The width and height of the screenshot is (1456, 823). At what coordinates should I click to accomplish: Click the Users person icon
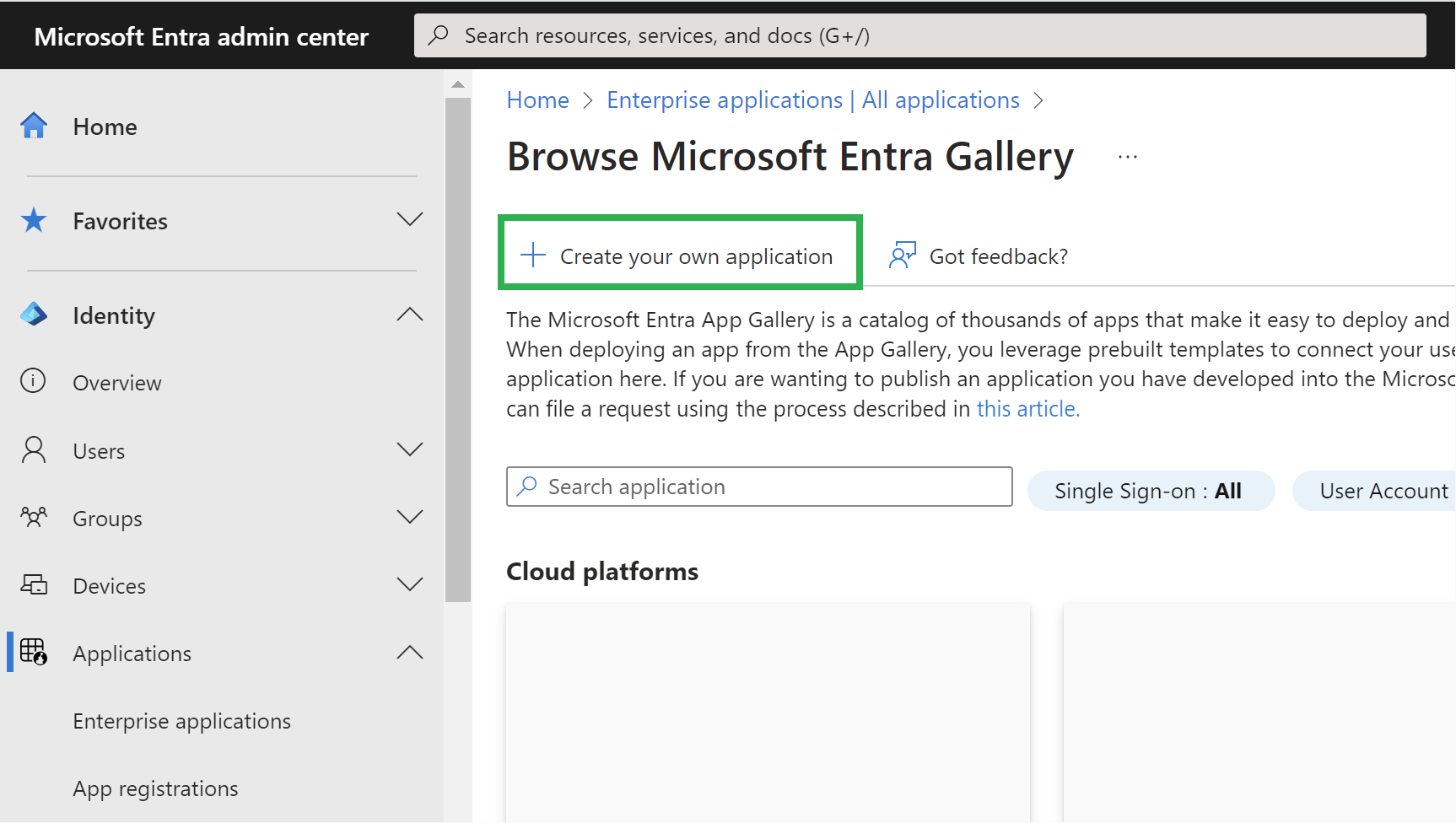tap(34, 449)
